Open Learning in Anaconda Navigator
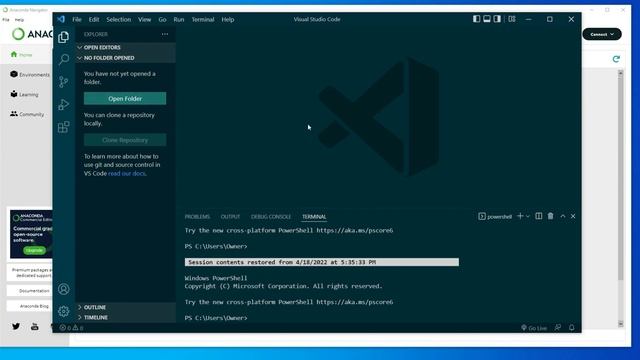 click(x=24, y=94)
